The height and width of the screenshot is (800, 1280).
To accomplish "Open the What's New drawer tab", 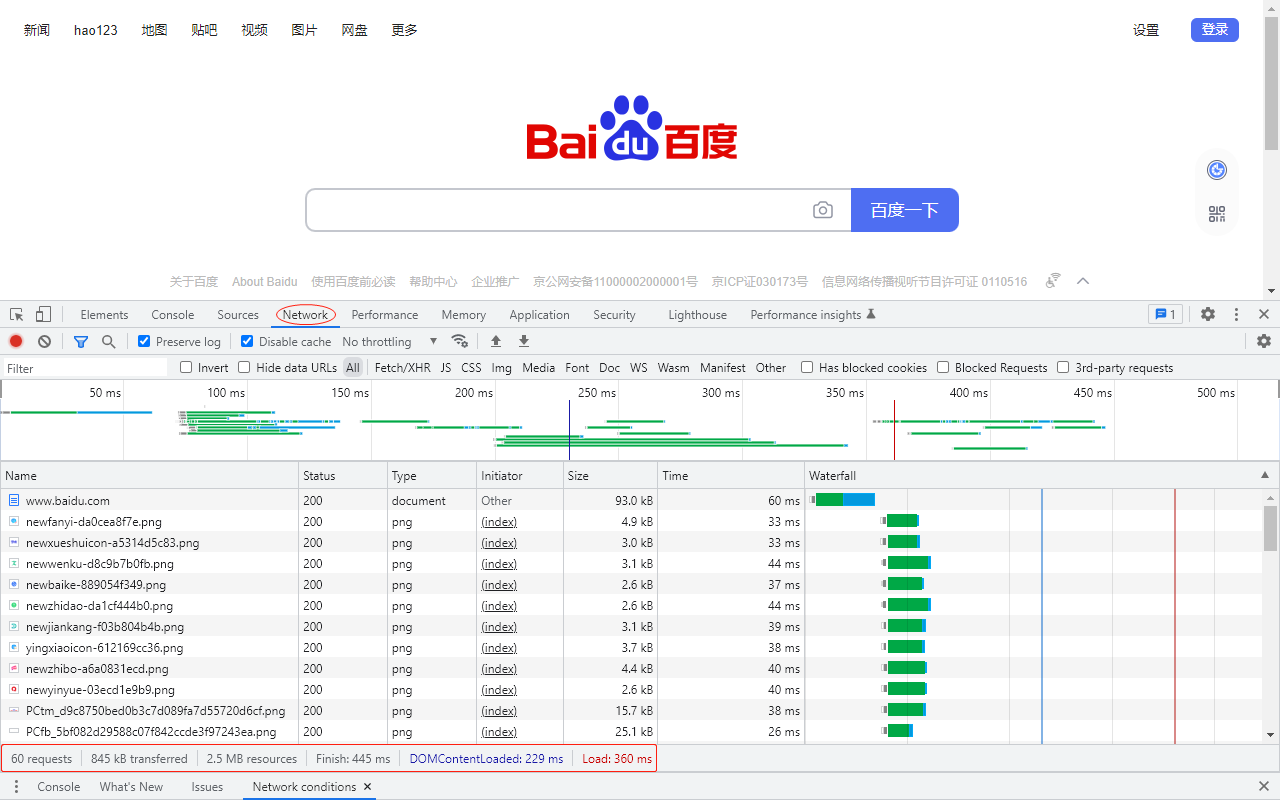I will point(131,787).
